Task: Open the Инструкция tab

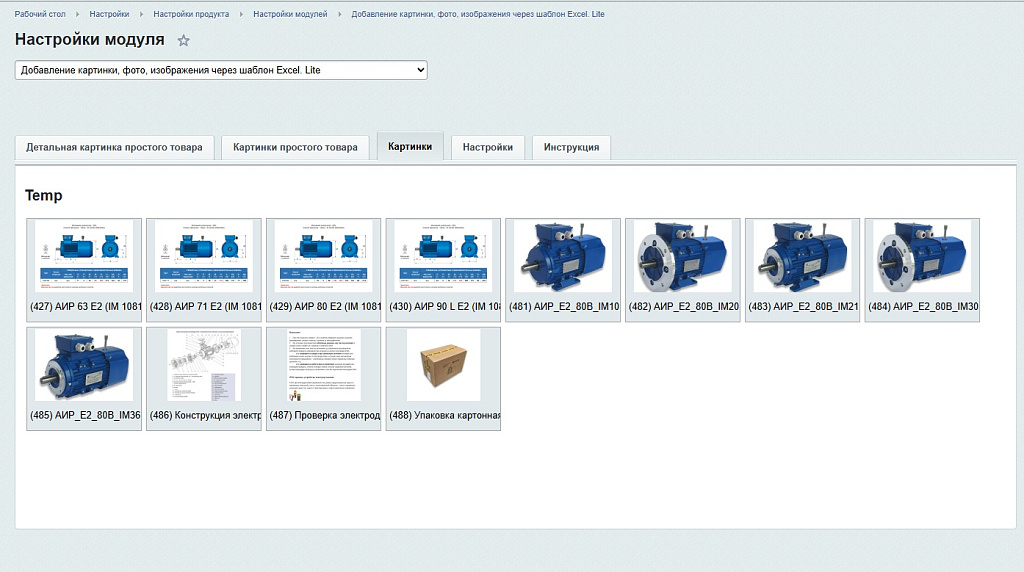Action: click(x=571, y=147)
